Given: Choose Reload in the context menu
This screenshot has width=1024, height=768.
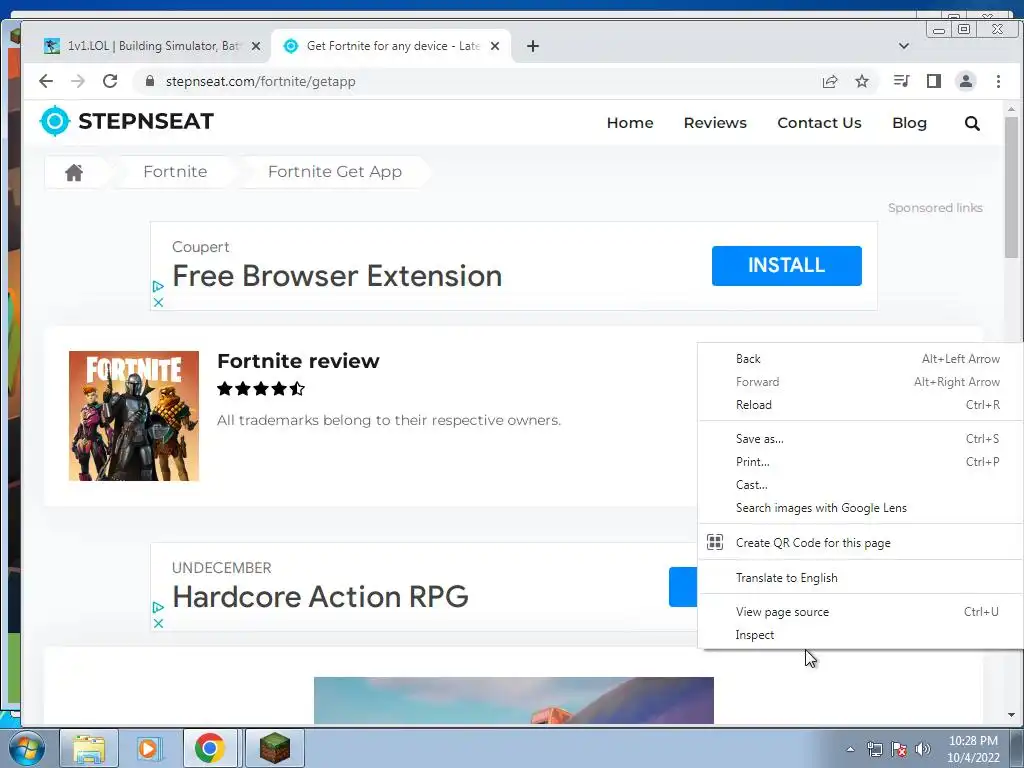Looking at the screenshot, I should point(860,404).
